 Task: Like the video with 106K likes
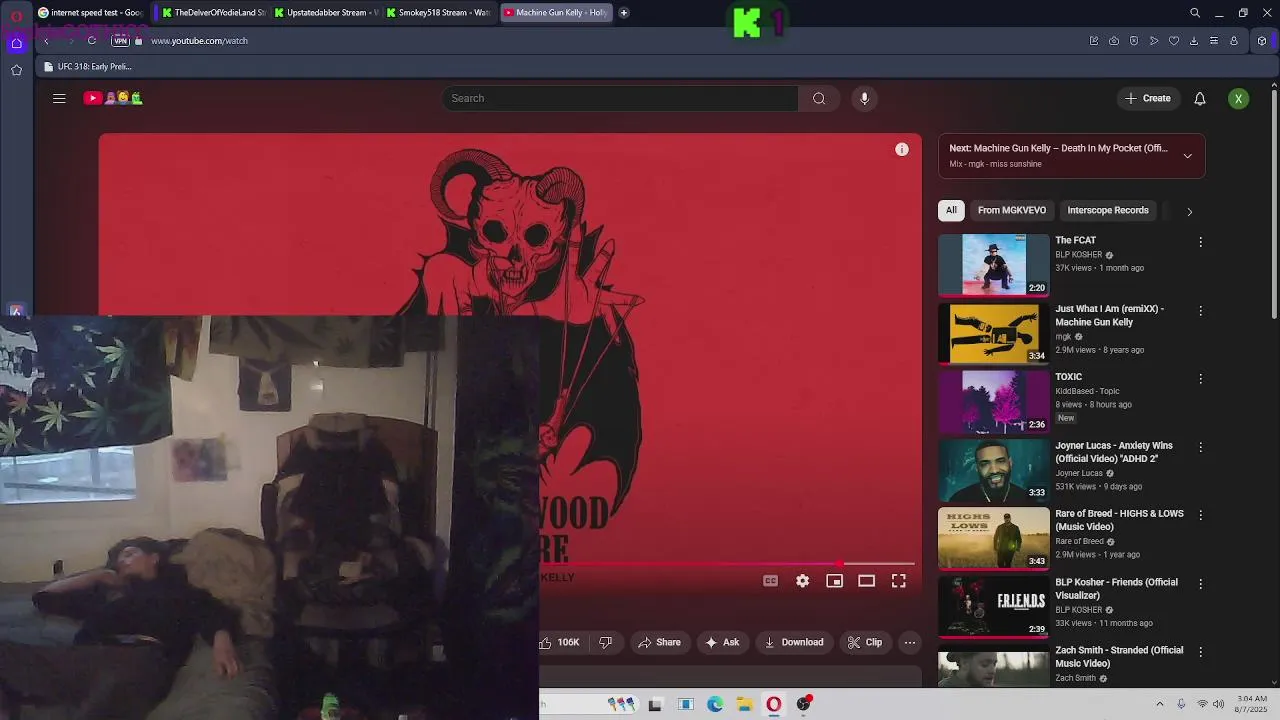561,642
